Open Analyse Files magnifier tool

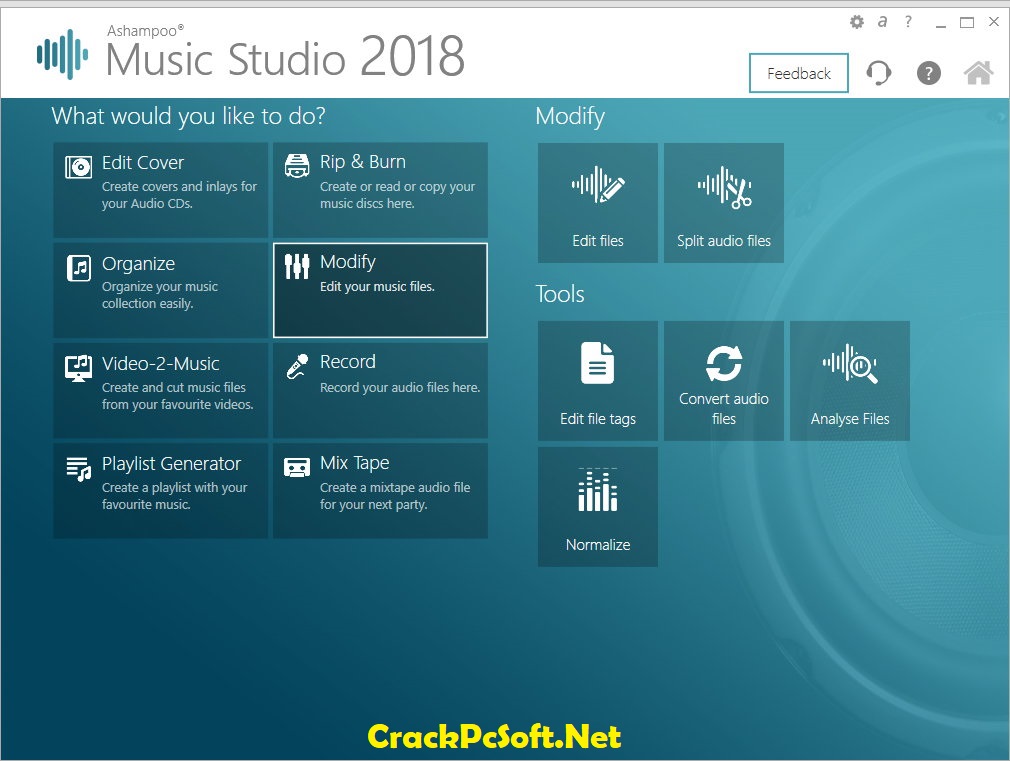point(850,381)
